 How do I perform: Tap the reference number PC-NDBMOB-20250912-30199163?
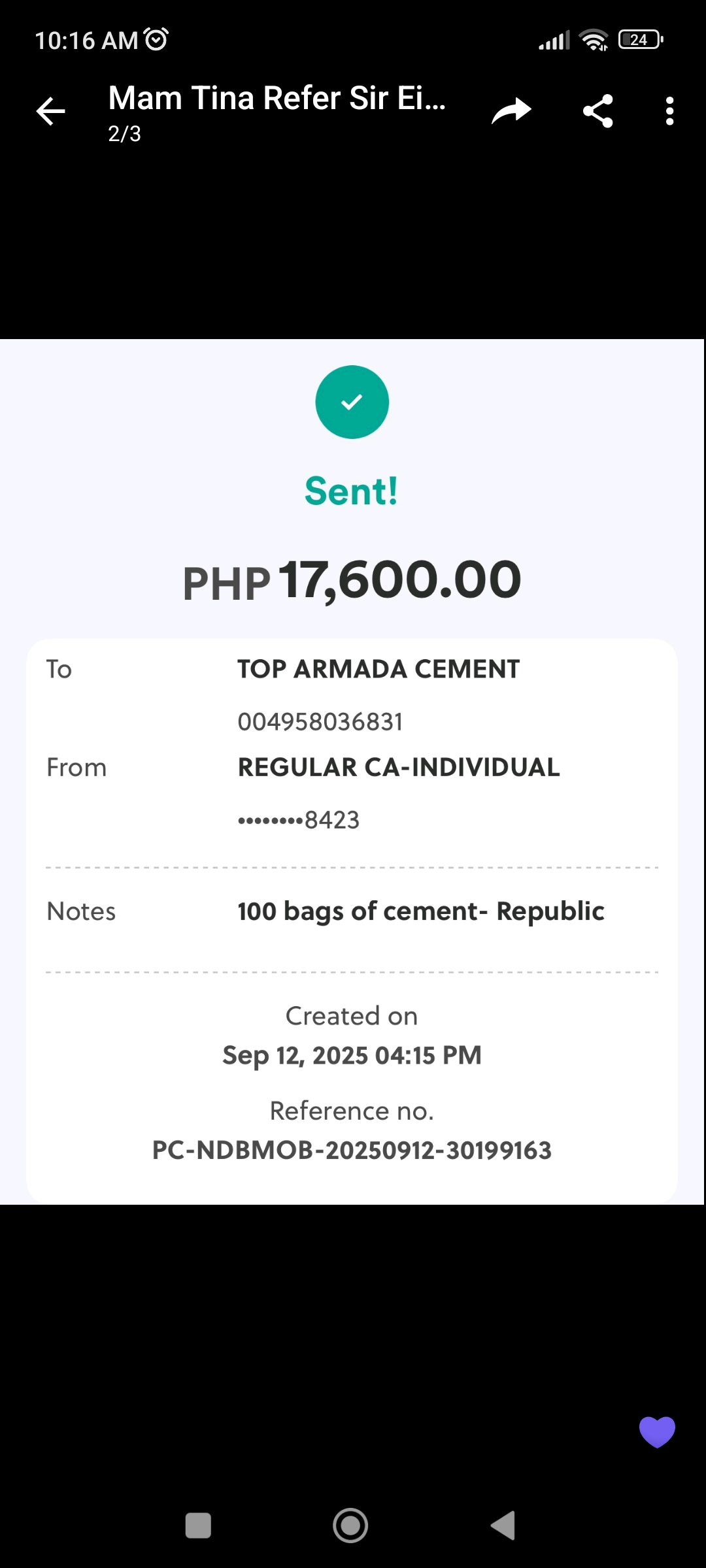pyautogui.click(x=352, y=1151)
